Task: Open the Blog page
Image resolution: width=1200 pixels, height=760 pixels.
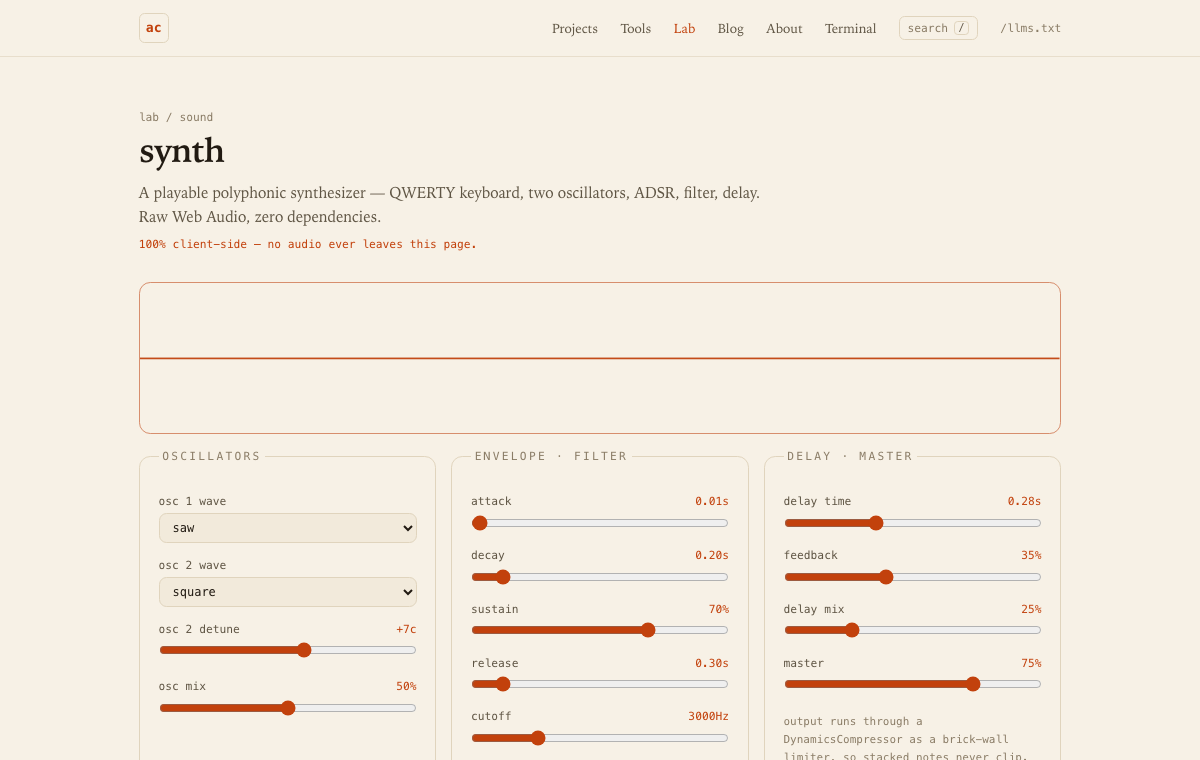Action: [730, 28]
